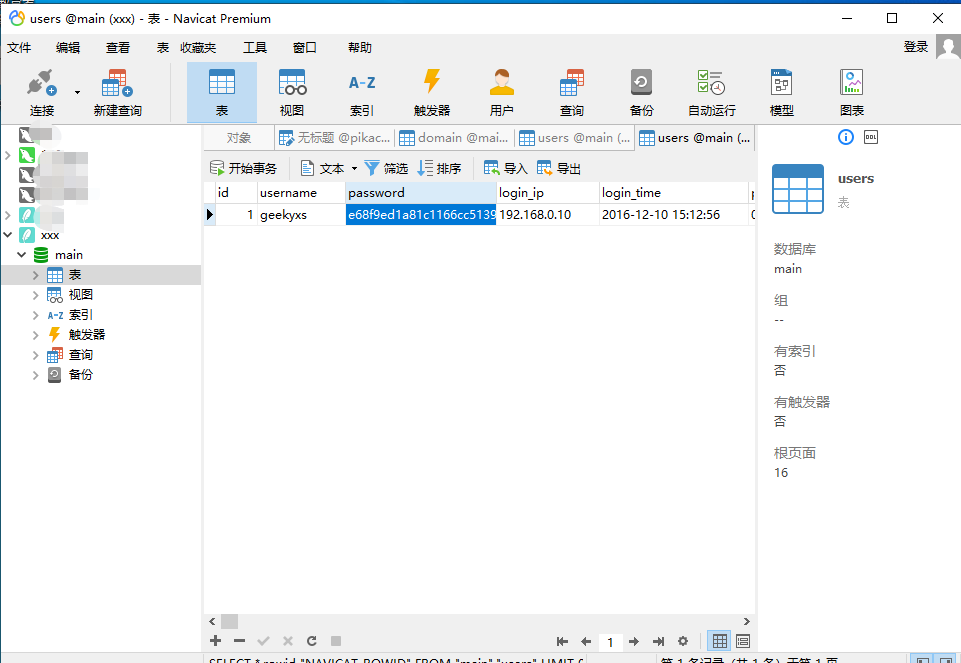Expand the 查询 queries tree node
Screen dimensions: 961x663
point(36,355)
